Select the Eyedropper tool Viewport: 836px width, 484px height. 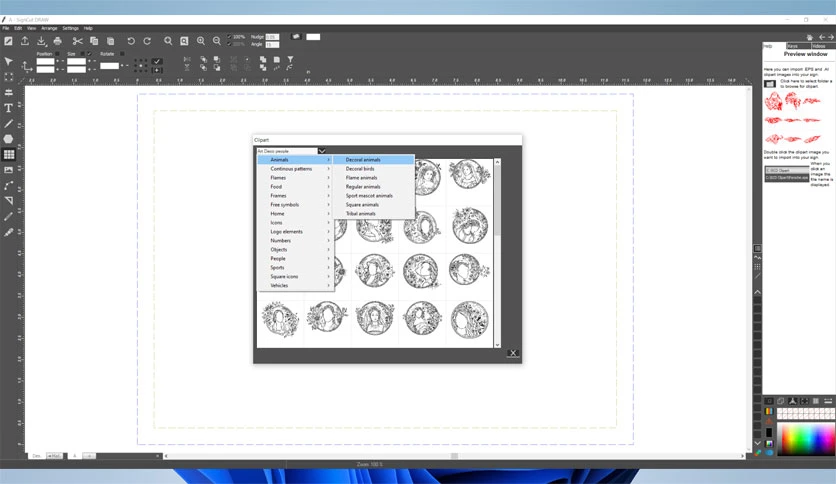[9, 232]
